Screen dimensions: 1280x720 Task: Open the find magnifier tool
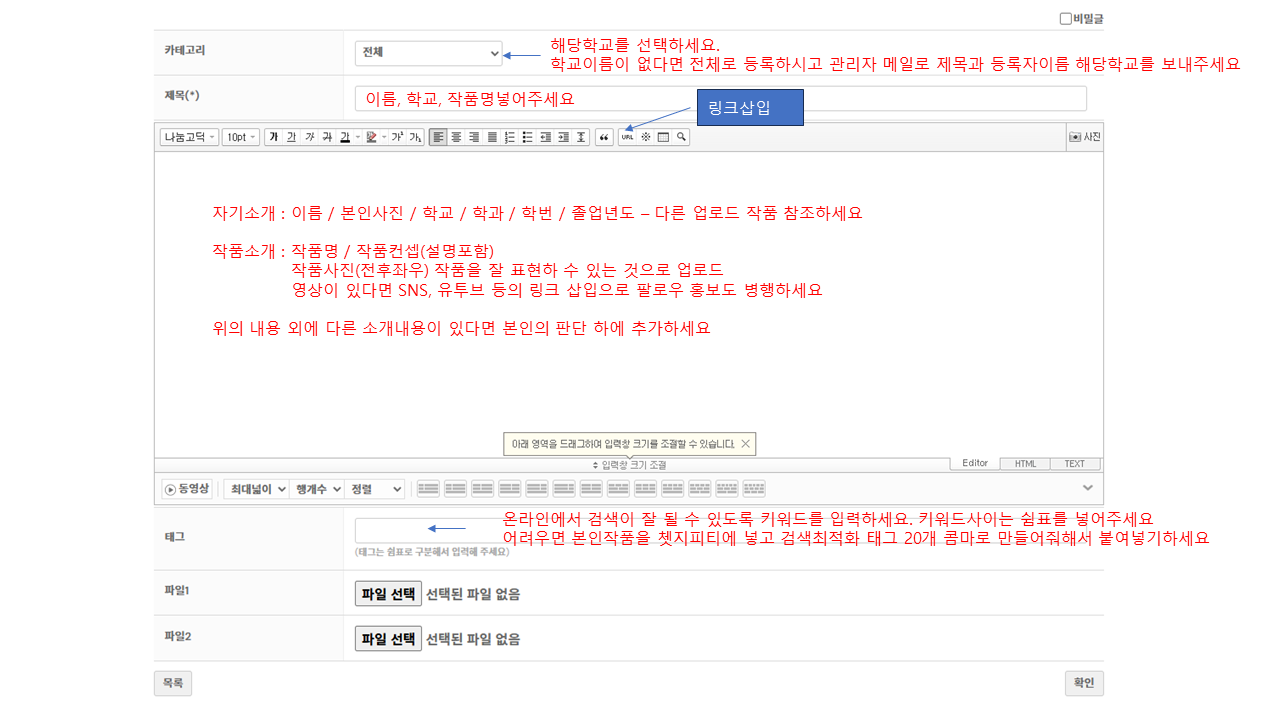coord(681,137)
